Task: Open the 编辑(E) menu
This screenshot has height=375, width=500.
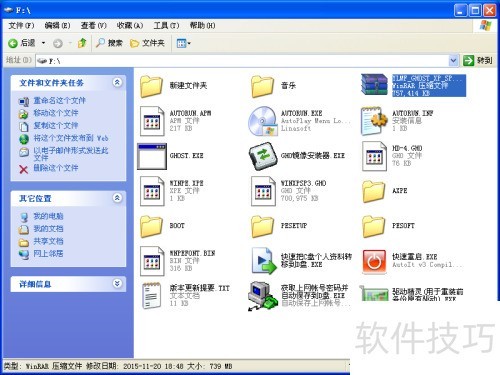Action: [x=57, y=26]
